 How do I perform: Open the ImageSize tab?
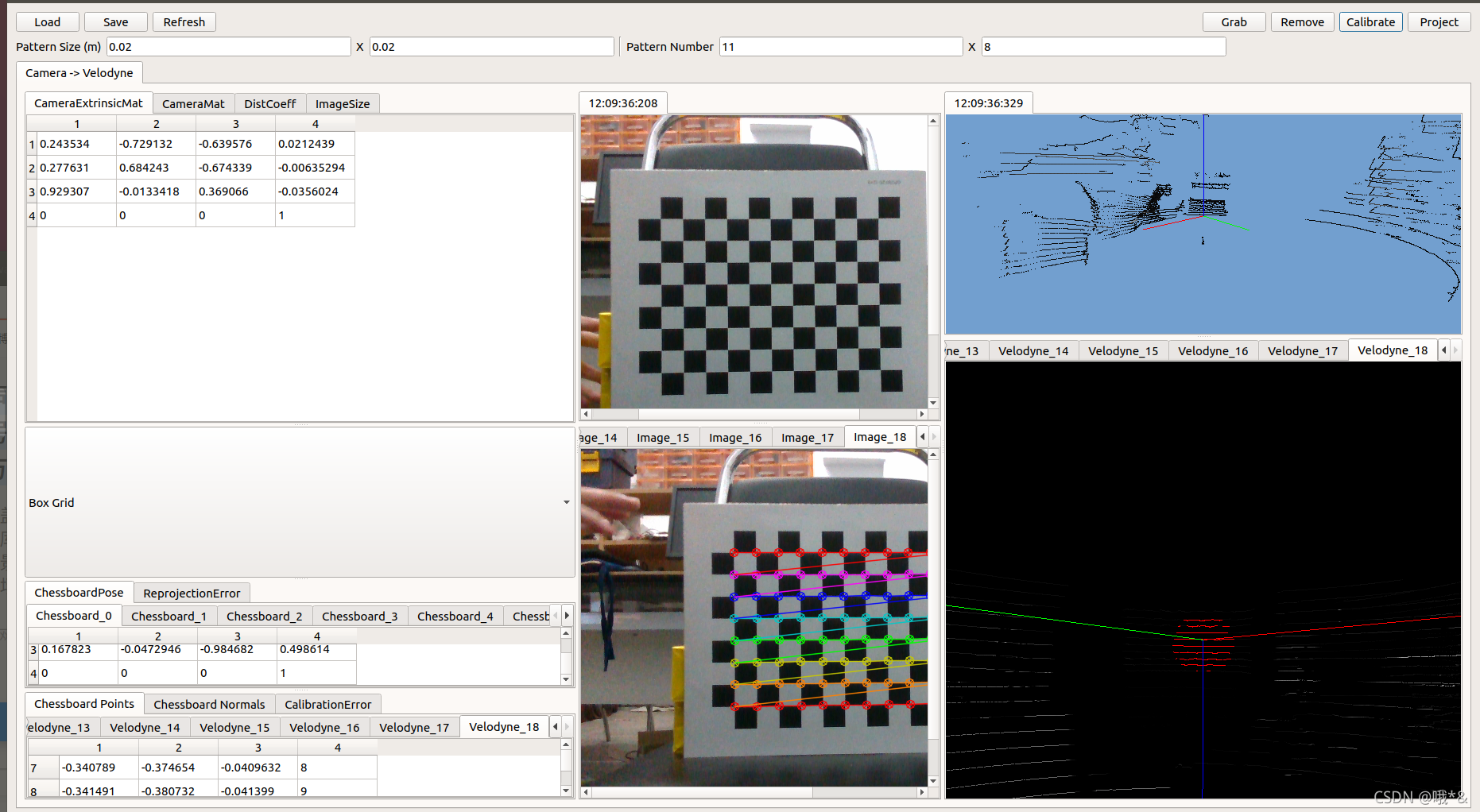coord(343,104)
